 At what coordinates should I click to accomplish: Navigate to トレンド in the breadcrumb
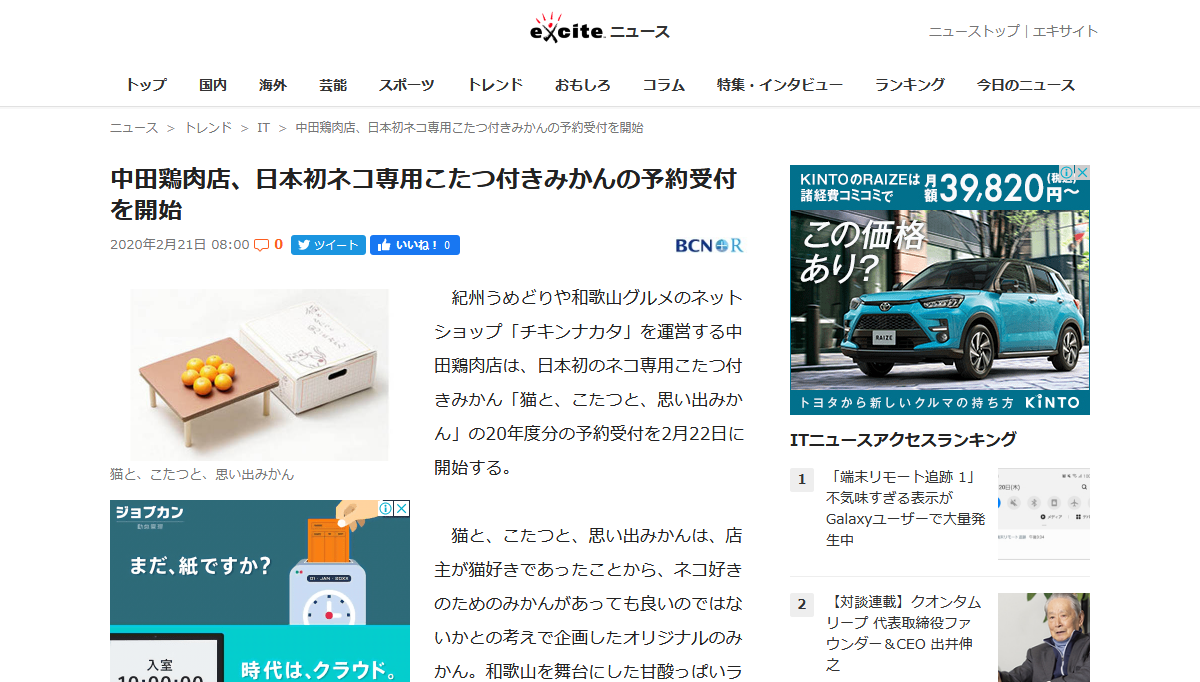point(207,128)
